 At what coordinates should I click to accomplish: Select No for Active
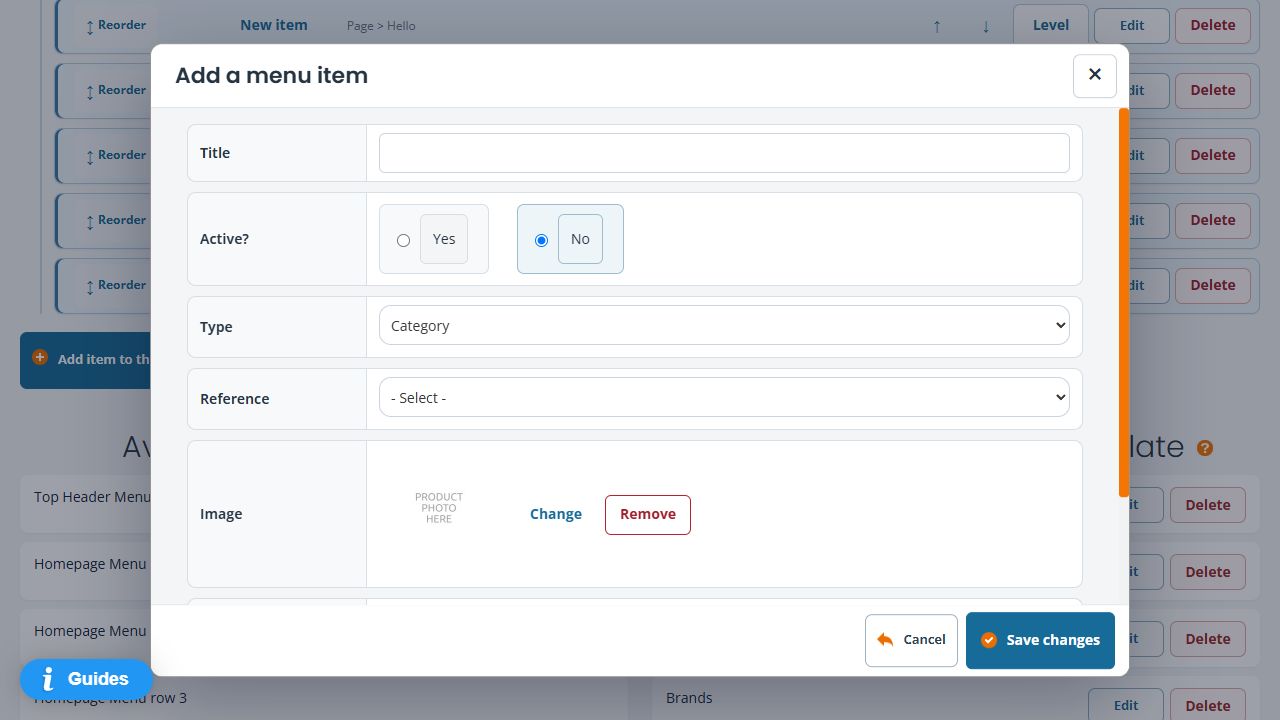coord(541,240)
